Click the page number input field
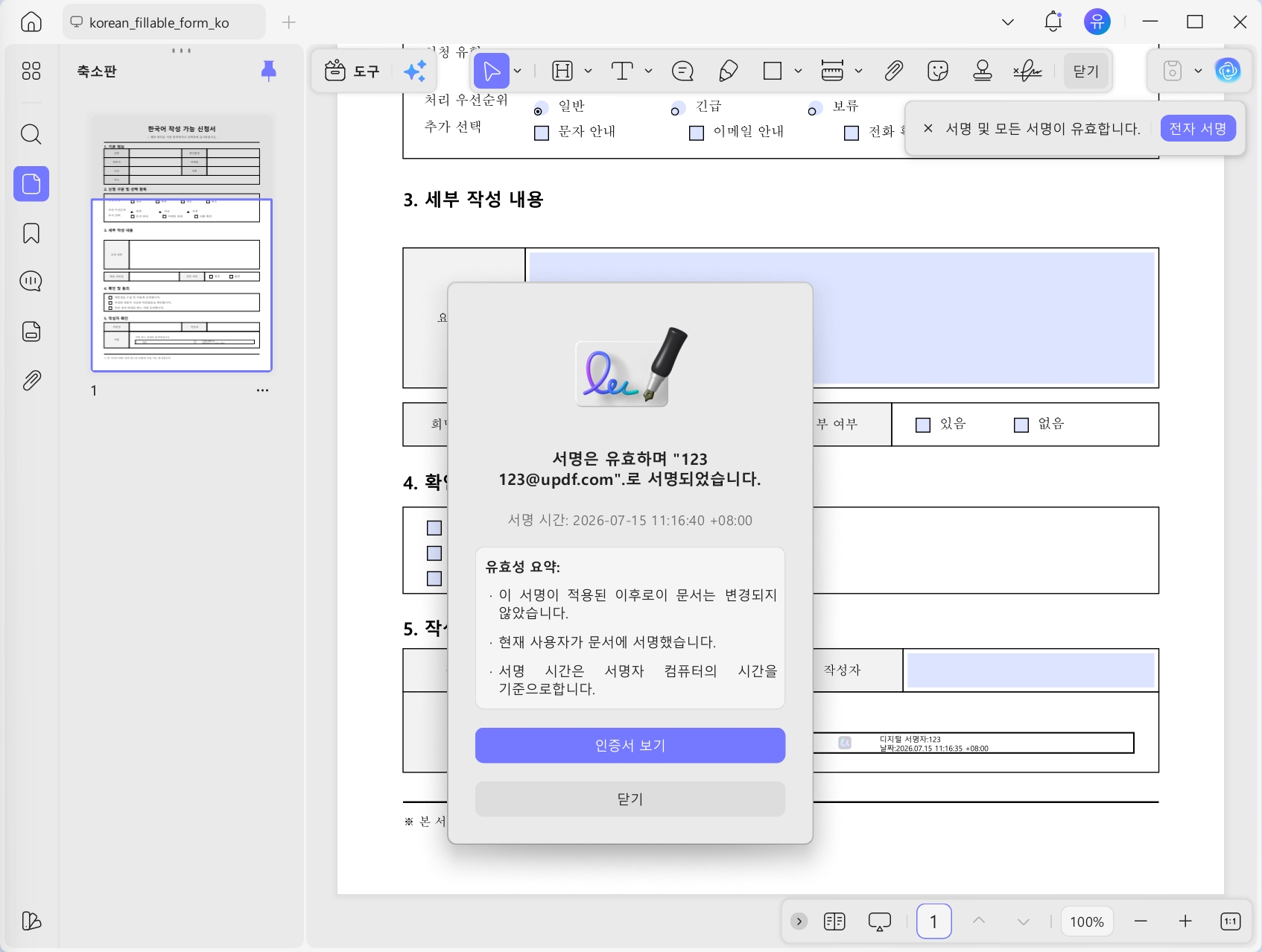1262x952 pixels. (933, 921)
